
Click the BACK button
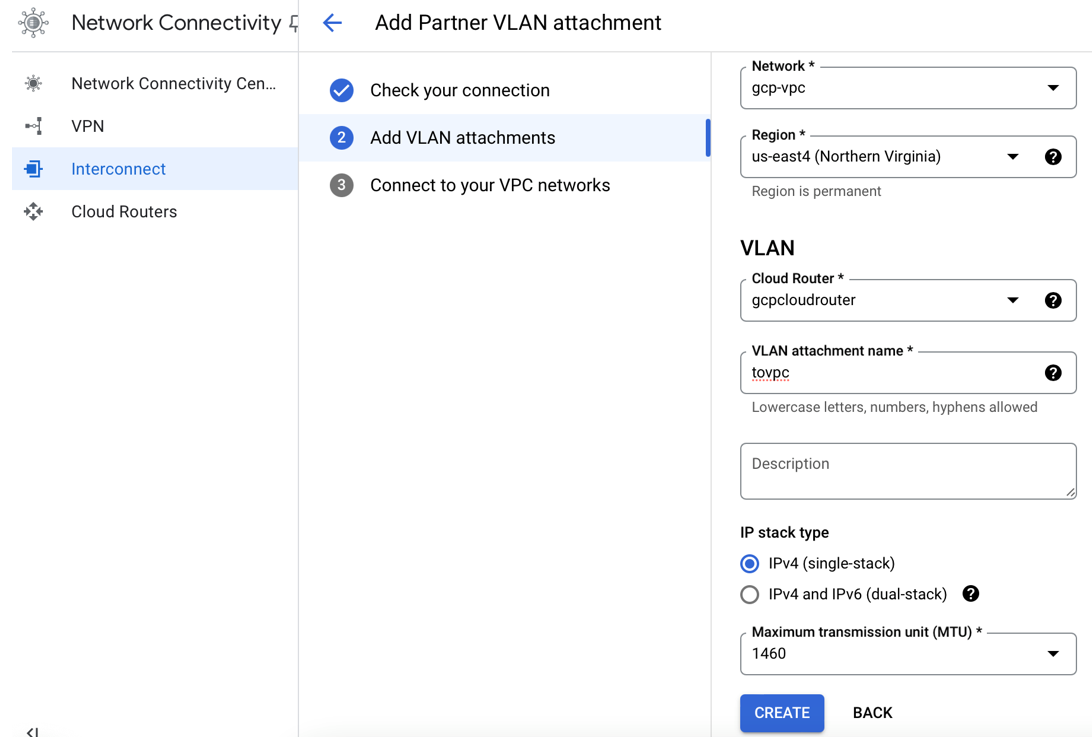[x=872, y=713]
